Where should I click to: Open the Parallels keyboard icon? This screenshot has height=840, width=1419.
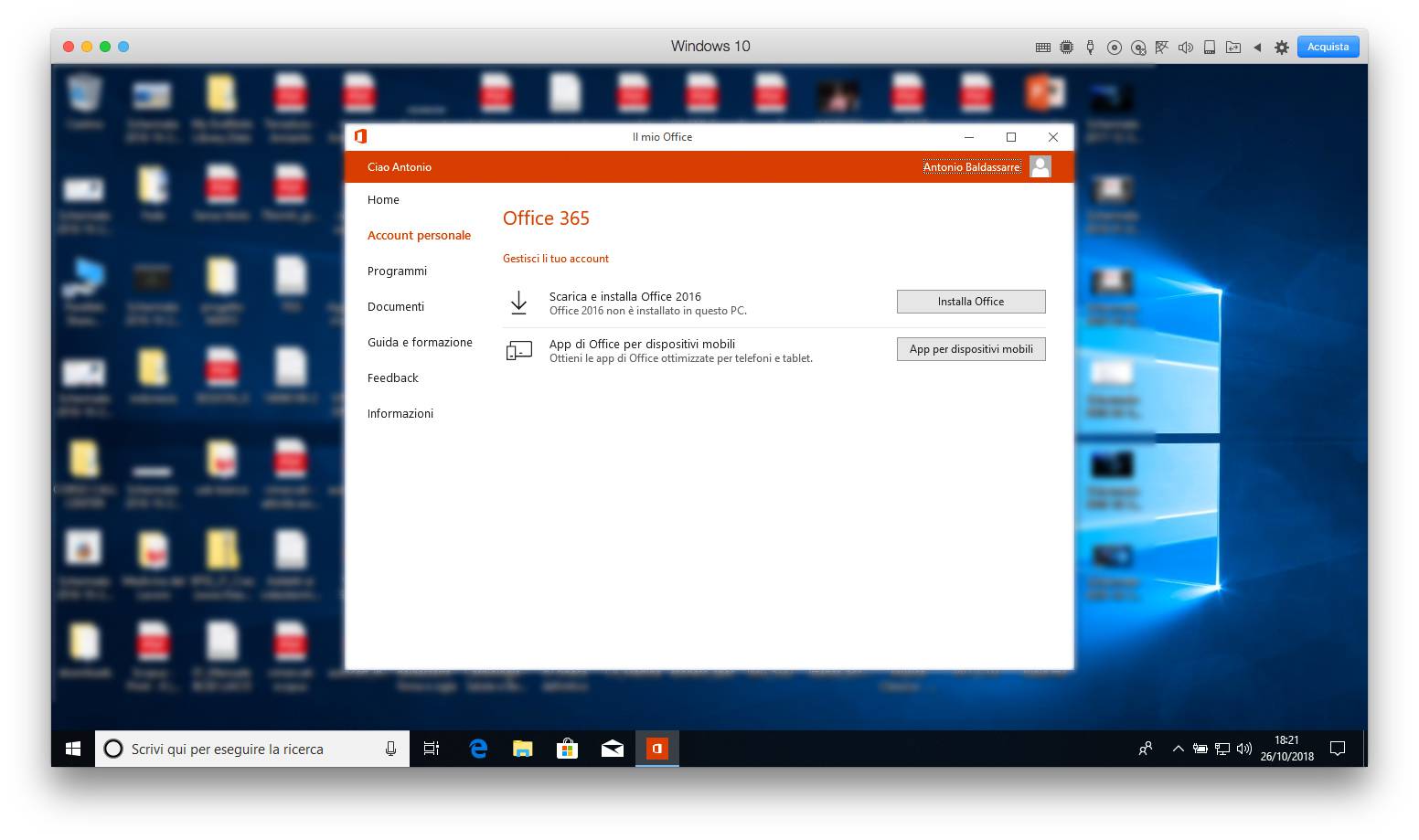(x=1042, y=48)
